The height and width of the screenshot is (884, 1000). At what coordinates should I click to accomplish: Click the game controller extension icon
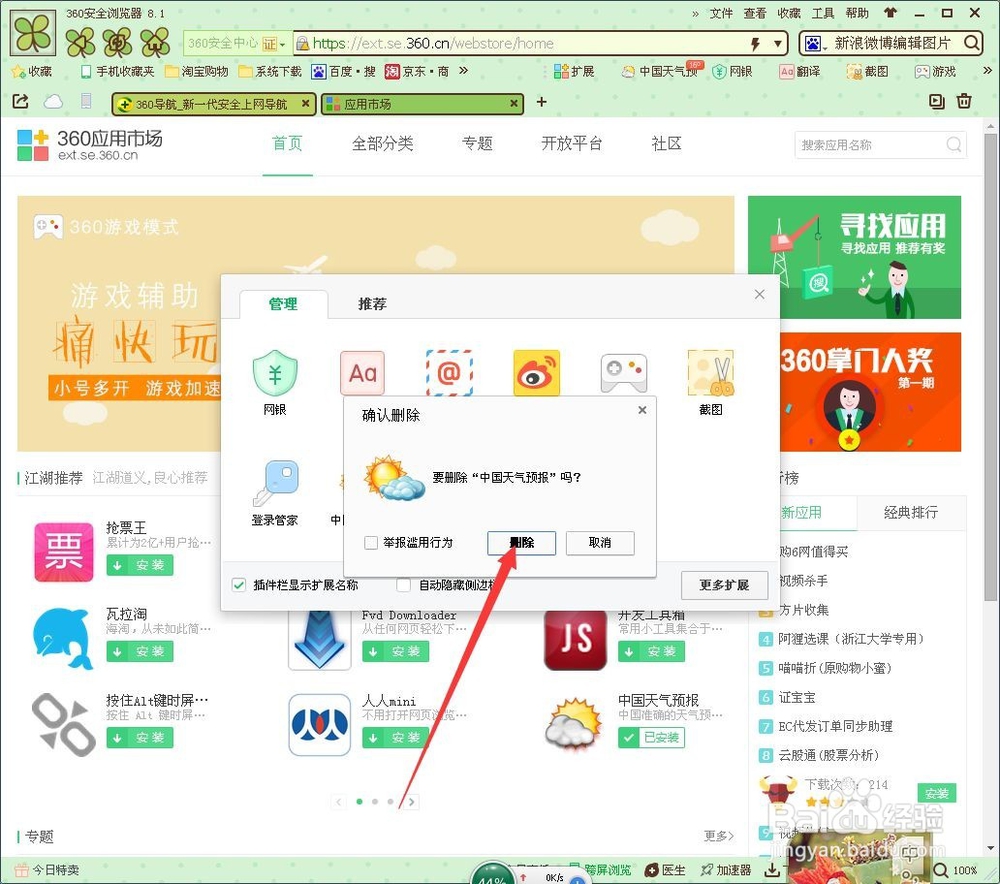(x=623, y=372)
